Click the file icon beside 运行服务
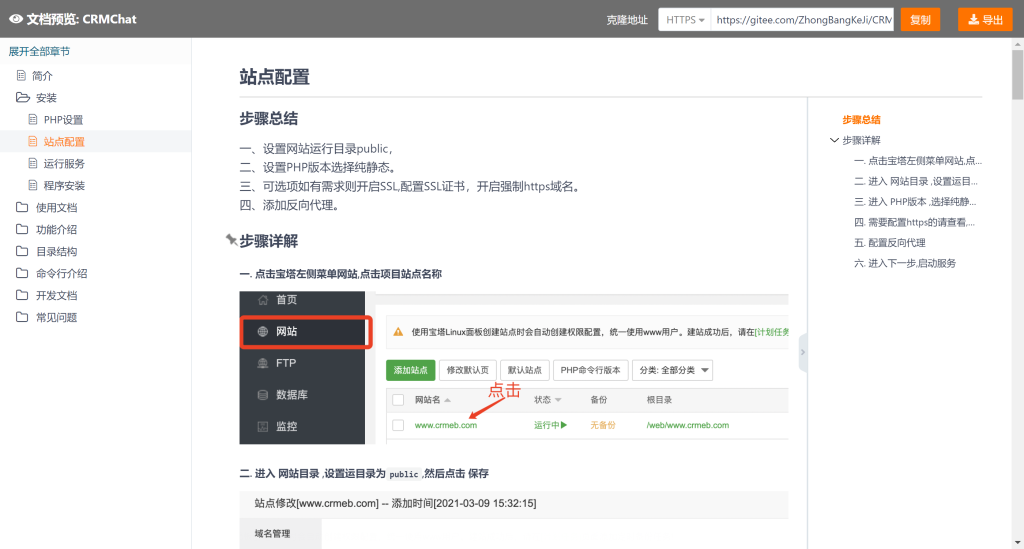The height and width of the screenshot is (549, 1024). (x=33, y=163)
